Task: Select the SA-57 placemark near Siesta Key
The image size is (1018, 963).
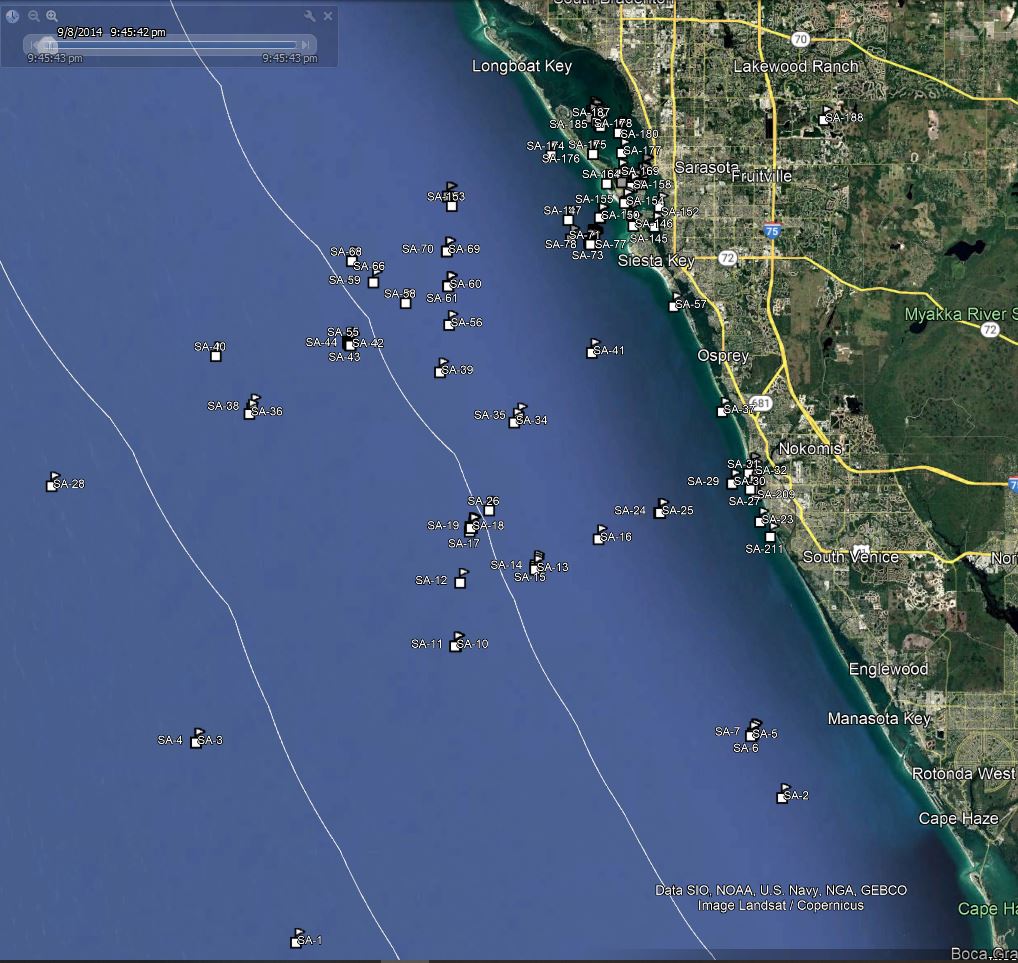Action: [675, 304]
